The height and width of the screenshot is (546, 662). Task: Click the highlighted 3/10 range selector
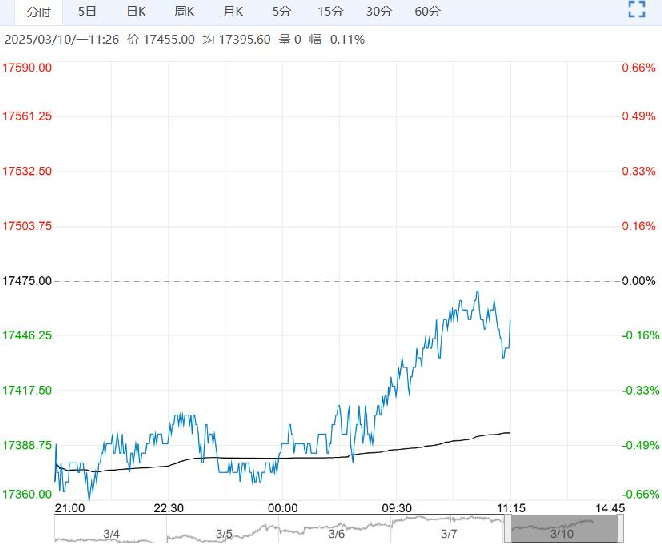(564, 530)
